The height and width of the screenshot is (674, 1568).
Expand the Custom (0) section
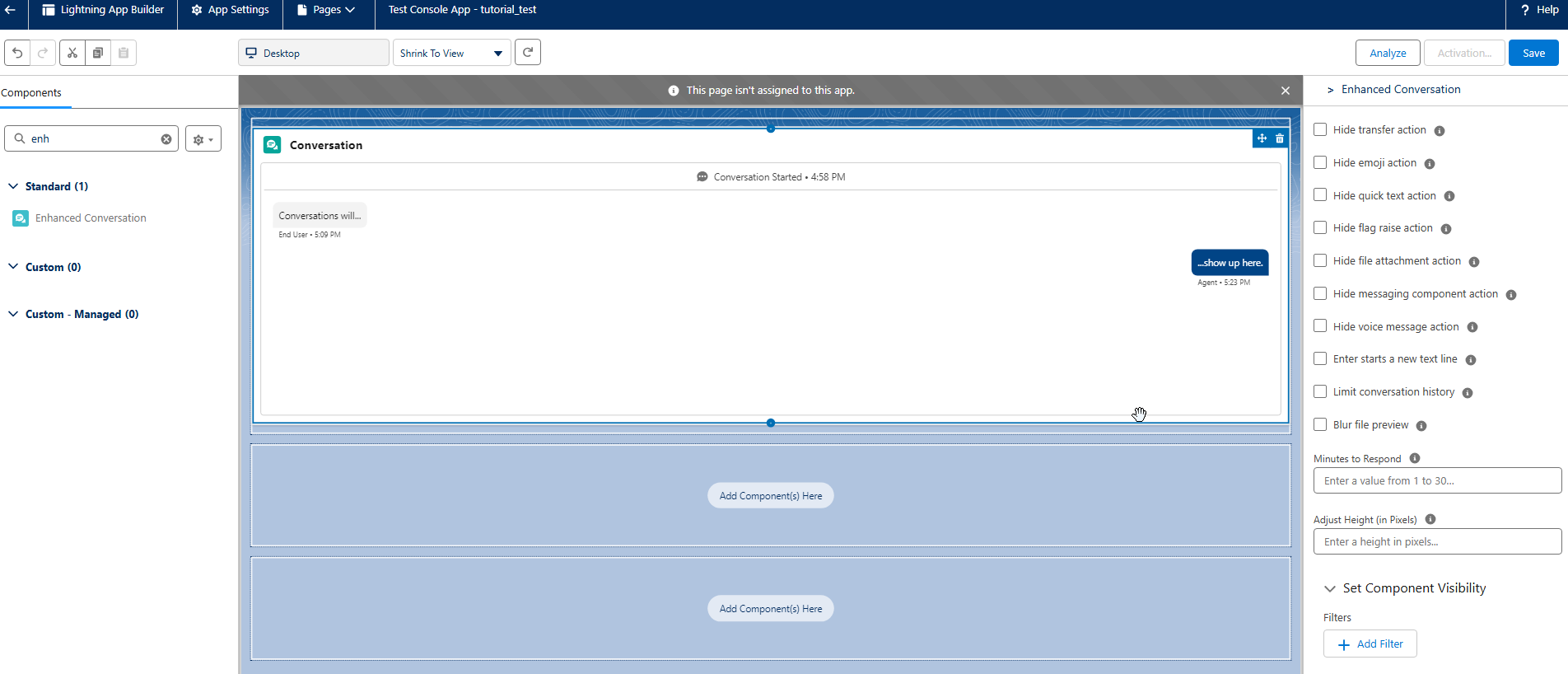click(x=13, y=267)
